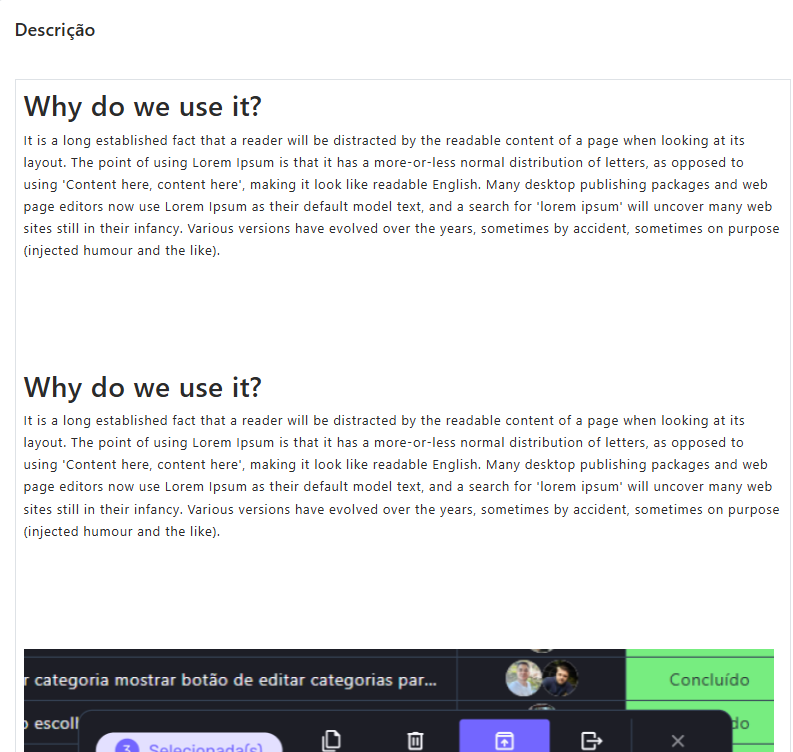
Task: Click the second 'Why do we use it?' heading
Action: [143, 387]
